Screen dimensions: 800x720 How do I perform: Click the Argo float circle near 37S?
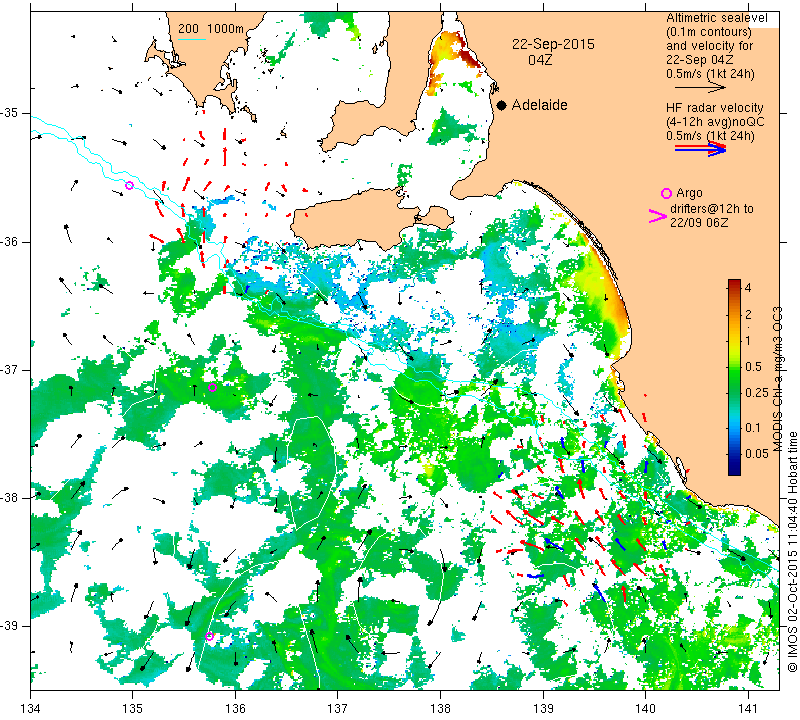213,388
